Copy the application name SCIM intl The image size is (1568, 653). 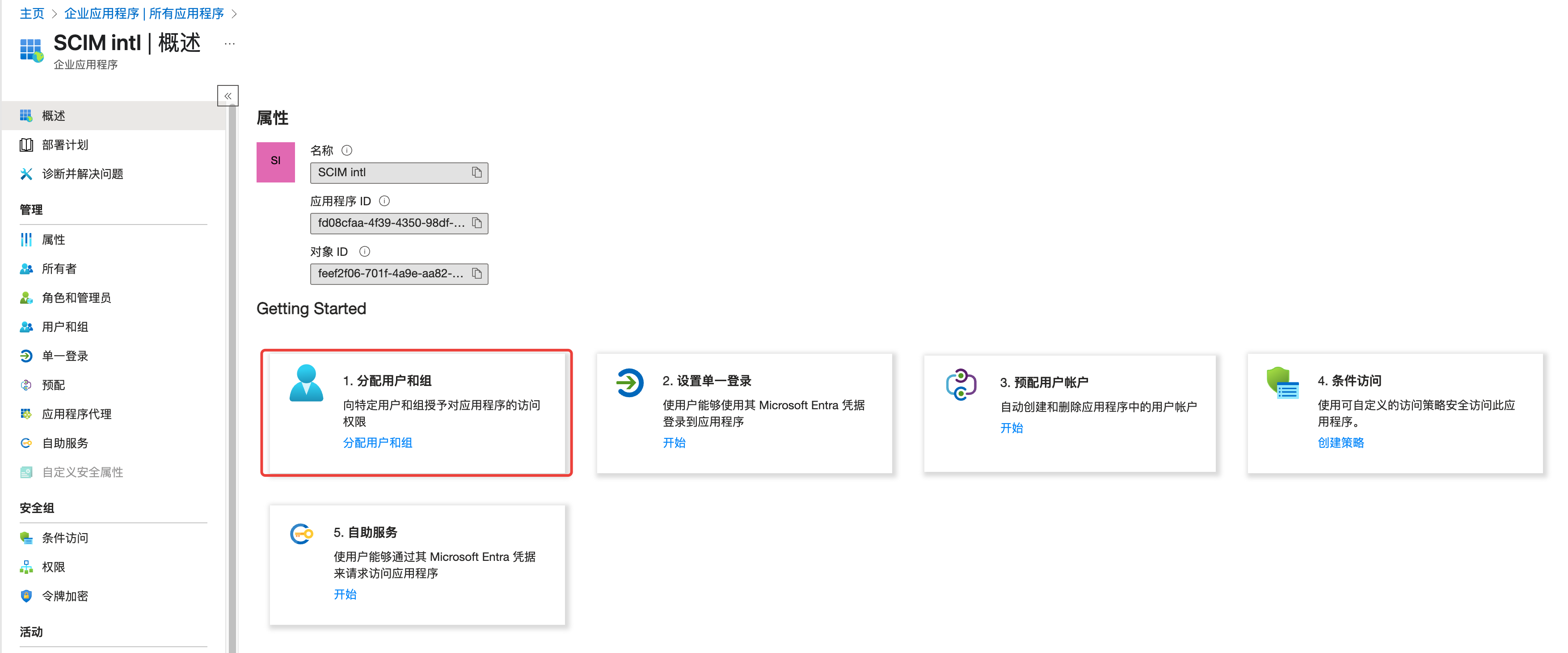point(476,172)
